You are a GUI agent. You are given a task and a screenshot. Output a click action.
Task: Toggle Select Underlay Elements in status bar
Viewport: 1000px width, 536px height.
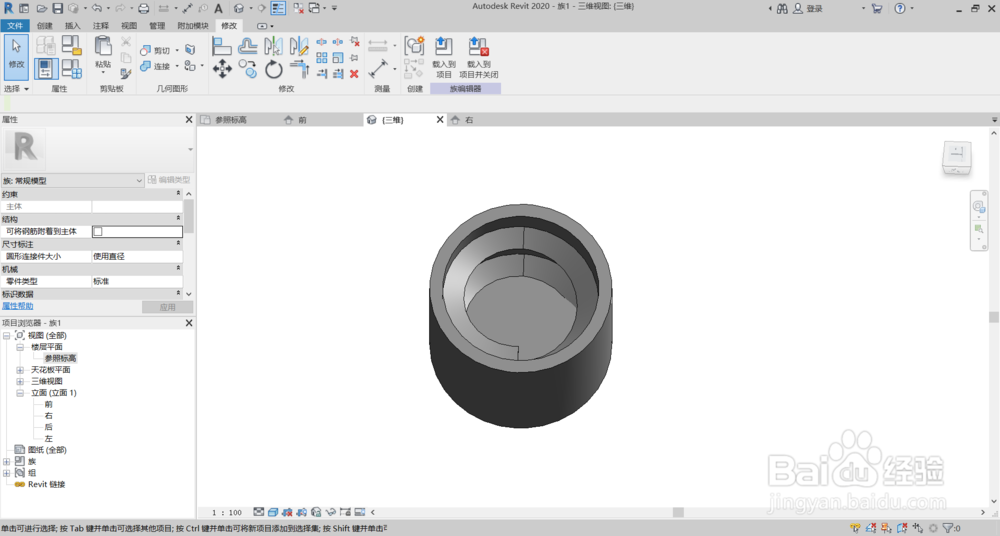click(x=871, y=528)
